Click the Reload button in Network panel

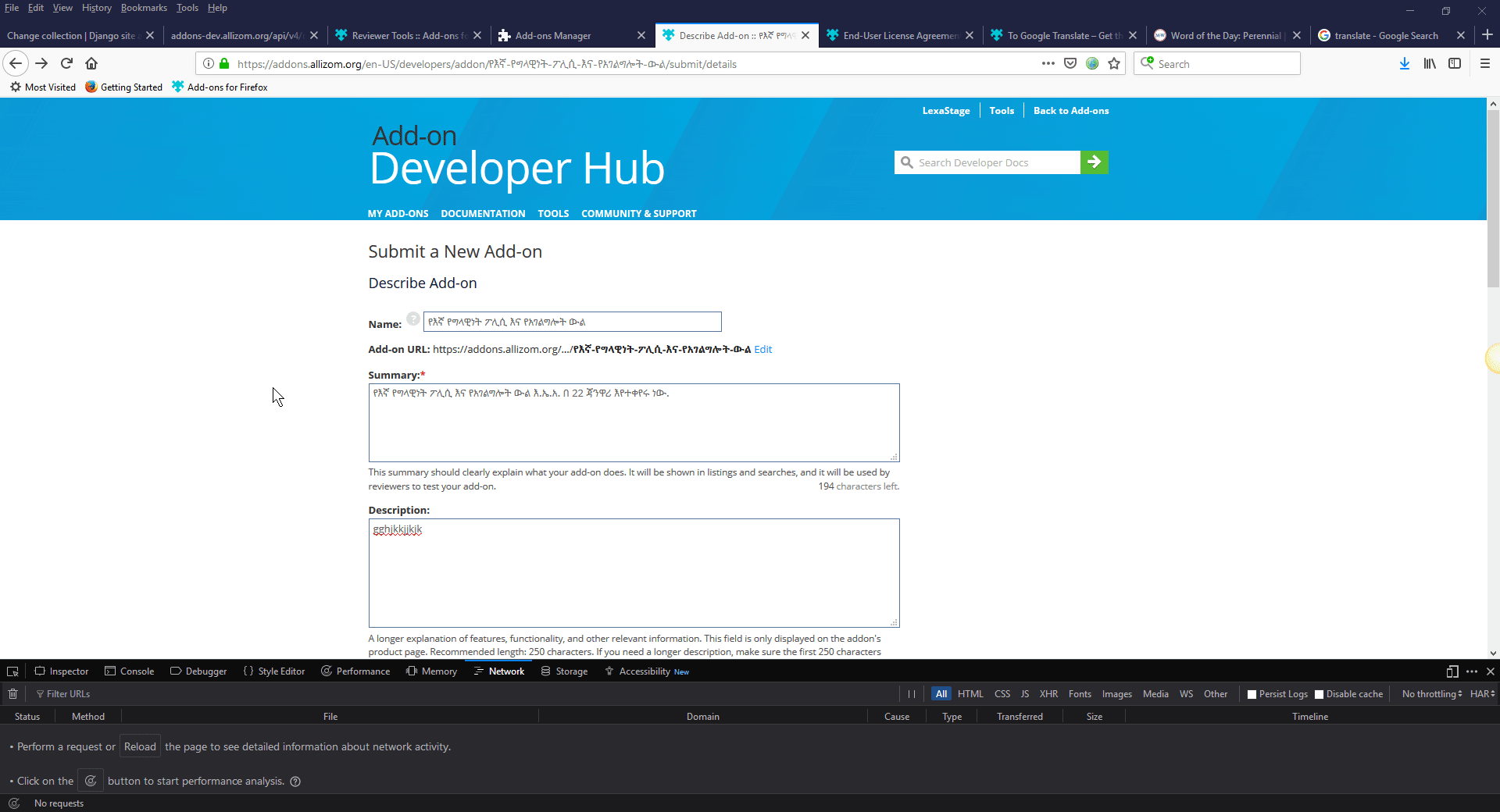[140, 746]
